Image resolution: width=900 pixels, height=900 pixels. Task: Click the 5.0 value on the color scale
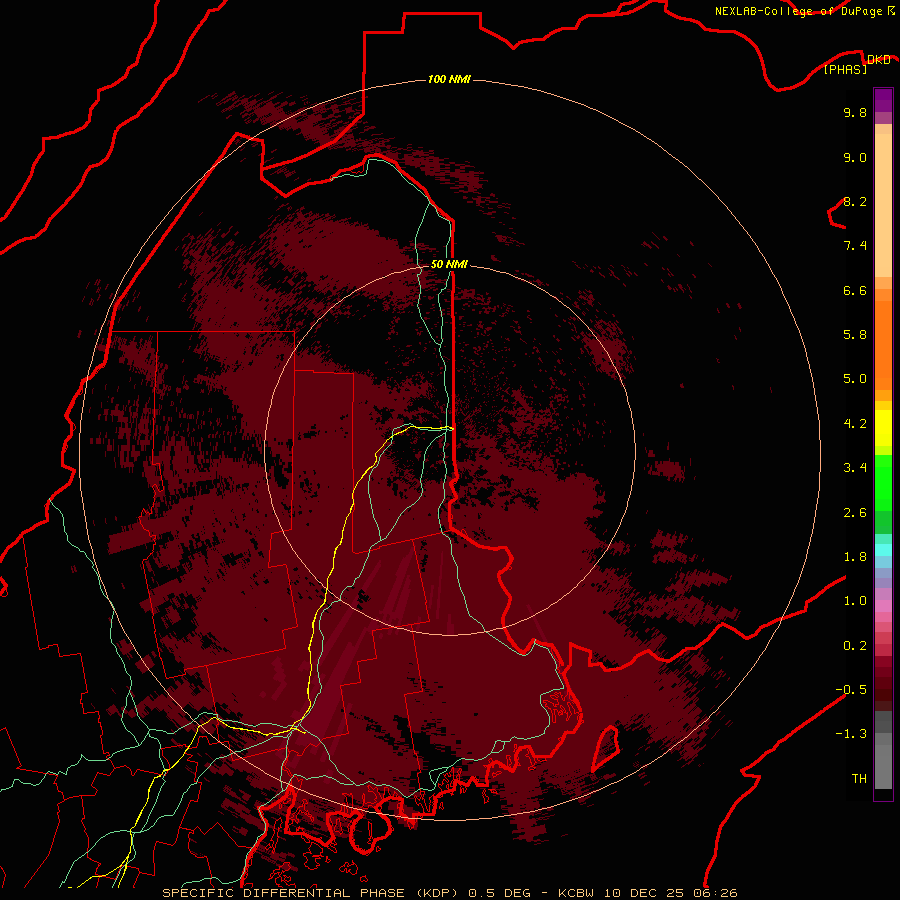pos(855,379)
